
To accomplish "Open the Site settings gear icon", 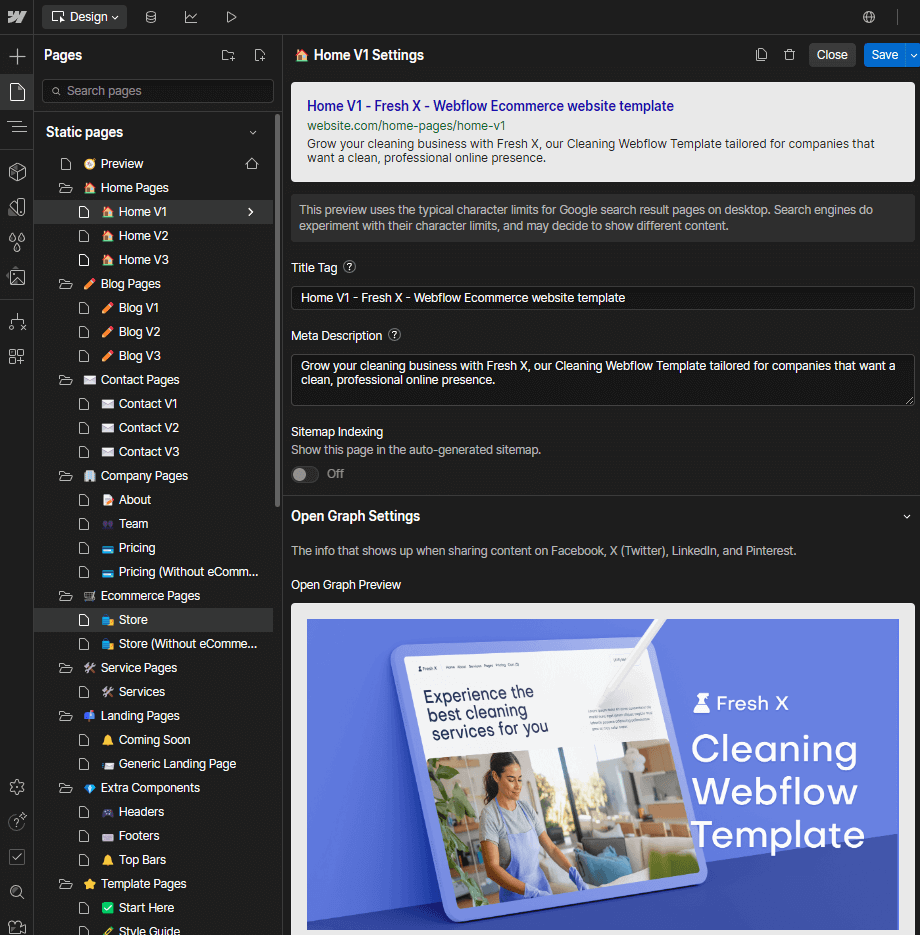I will [17, 787].
